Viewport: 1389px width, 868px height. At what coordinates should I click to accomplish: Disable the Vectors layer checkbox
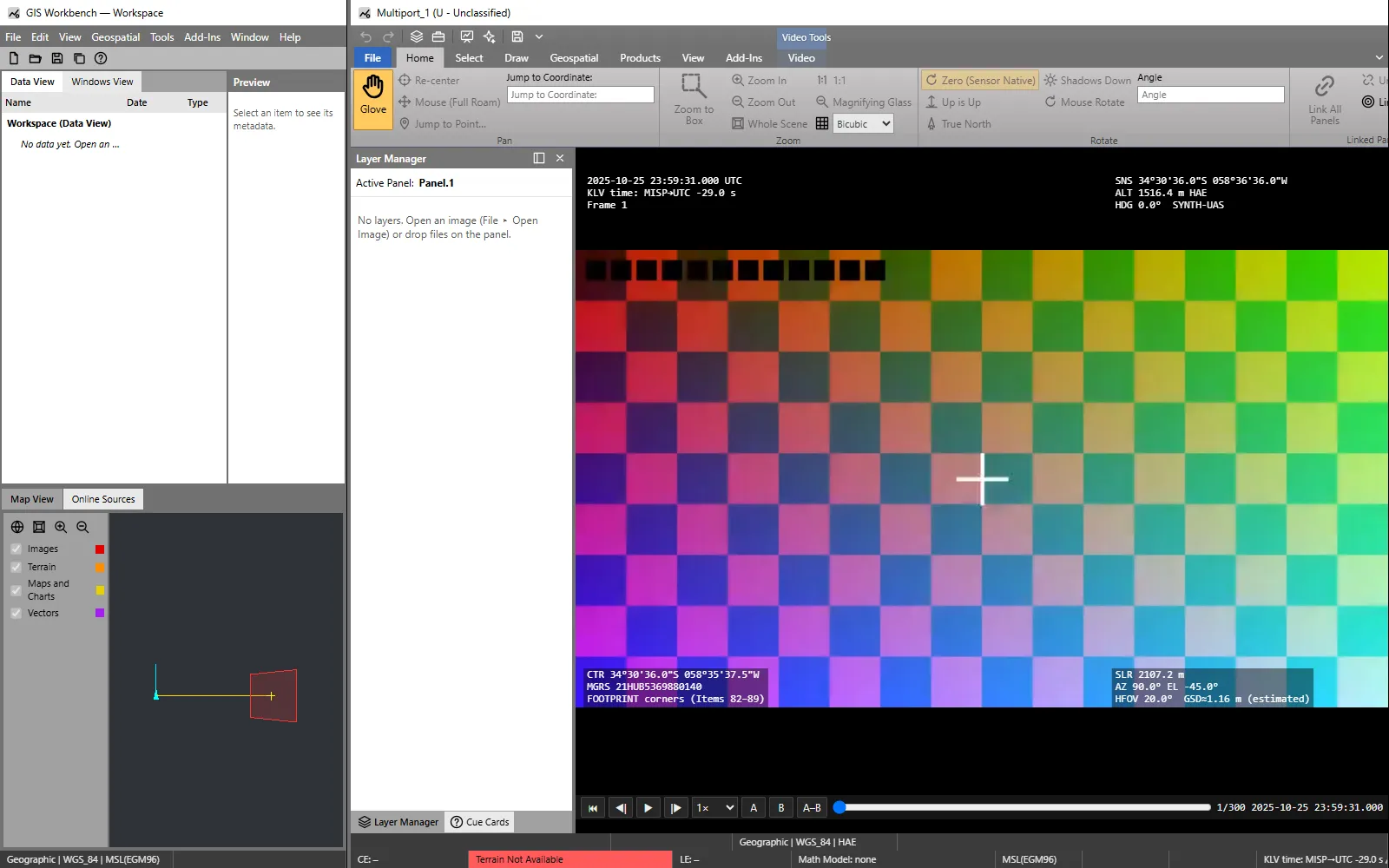point(16,613)
